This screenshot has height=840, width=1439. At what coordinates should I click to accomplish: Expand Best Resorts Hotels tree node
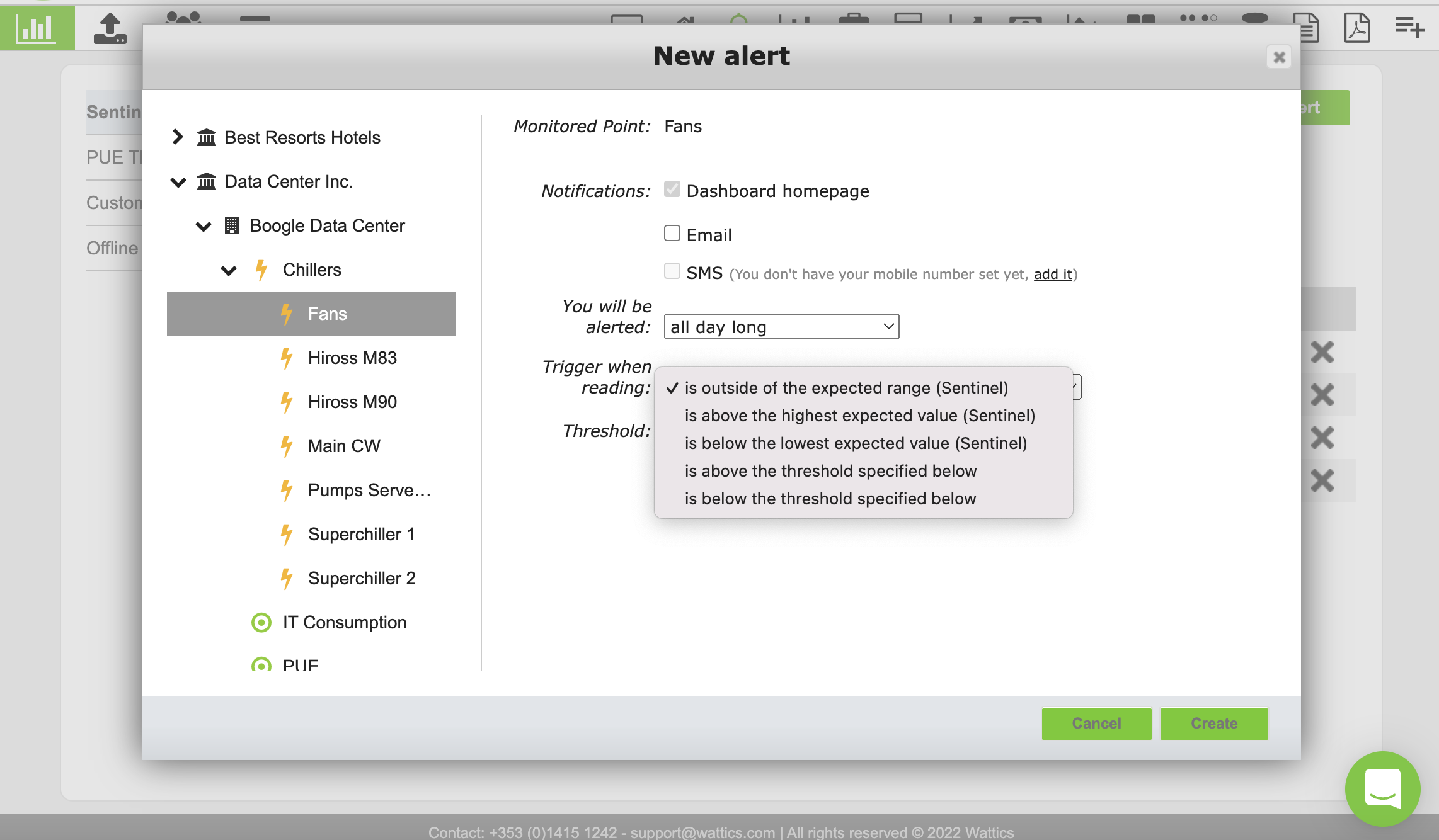[178, 137]
